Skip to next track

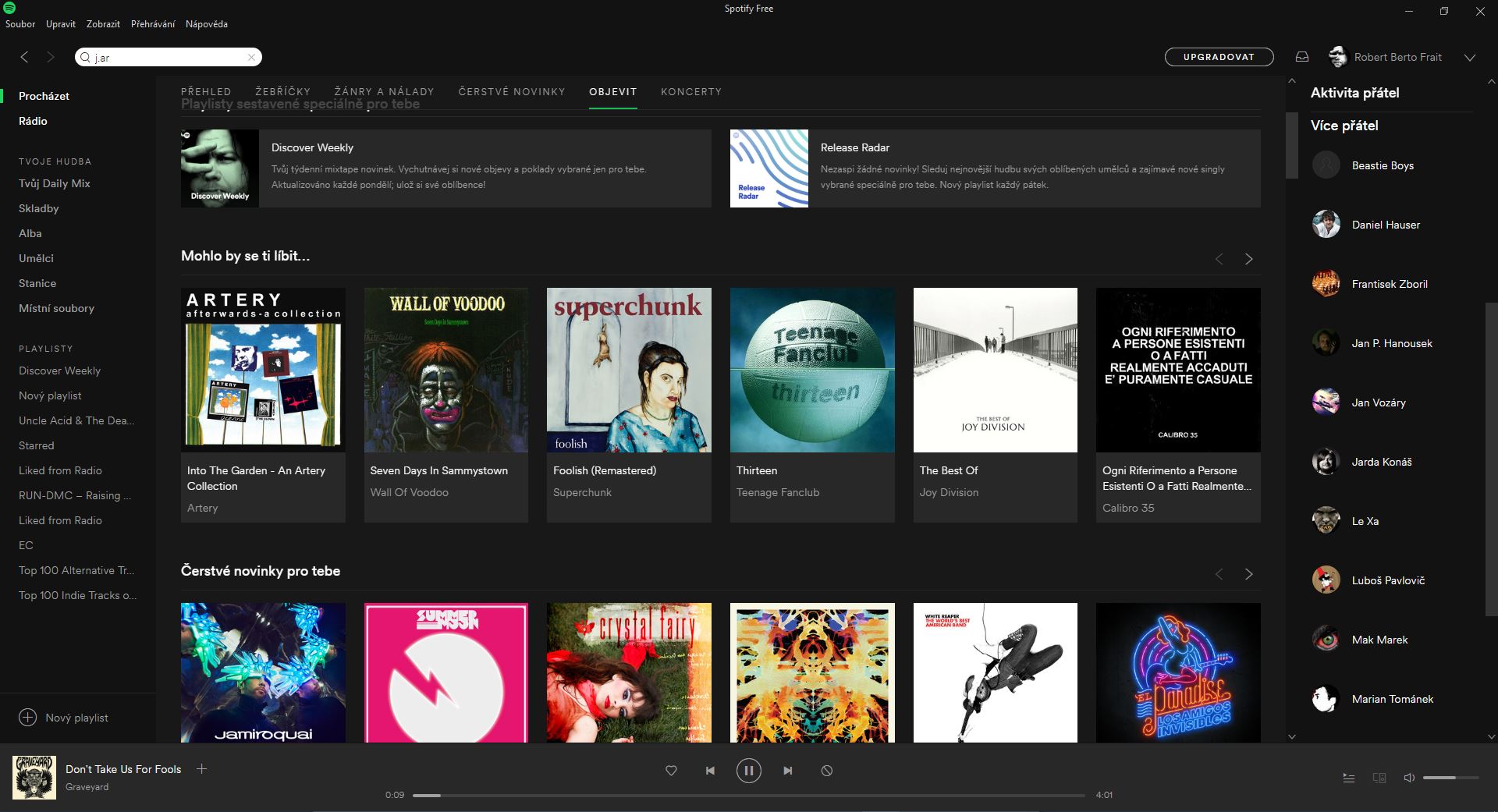coord(788,771)
